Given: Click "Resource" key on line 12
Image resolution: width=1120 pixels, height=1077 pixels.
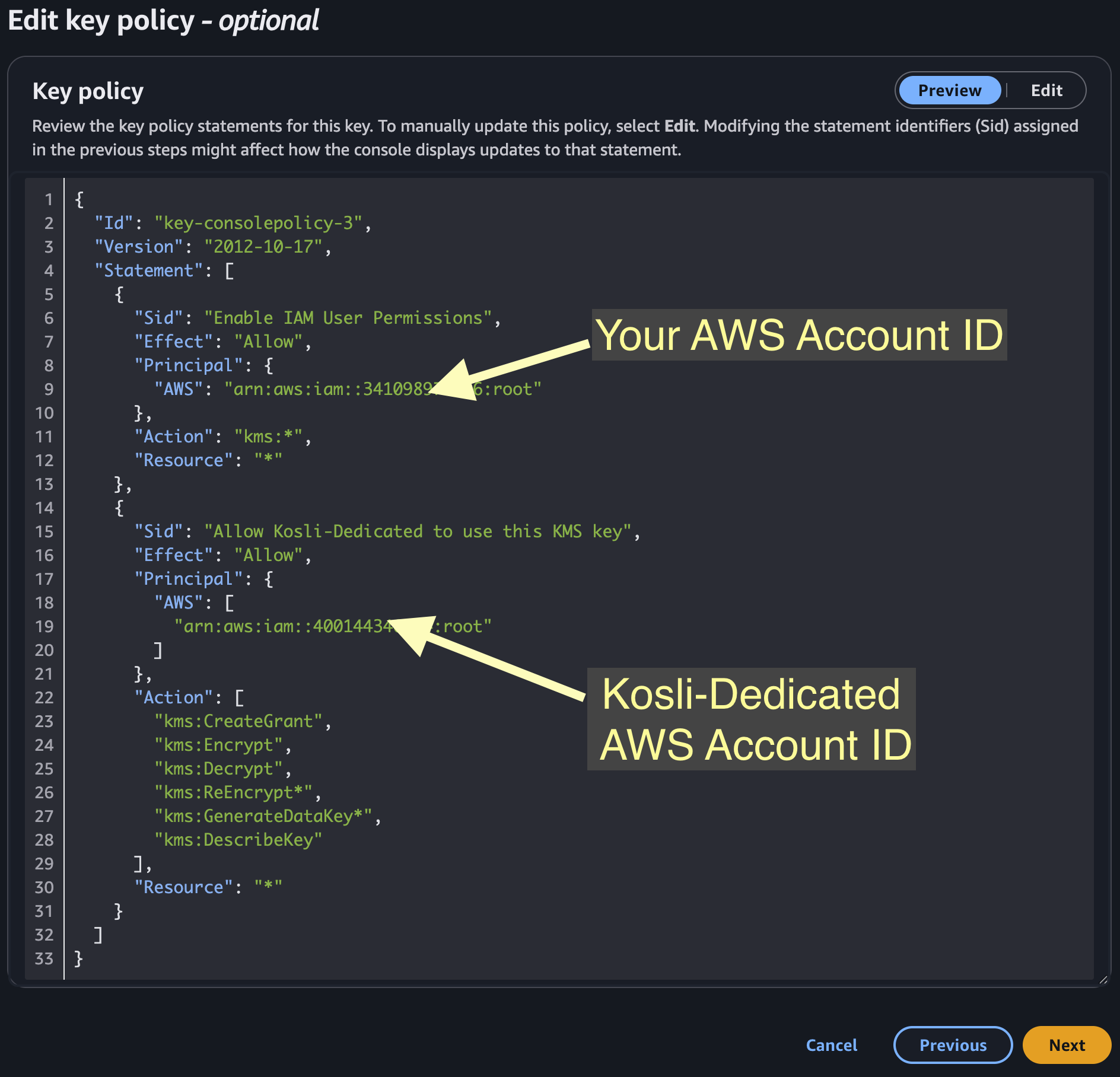Looking at the screenshot, I should (184, 460).
